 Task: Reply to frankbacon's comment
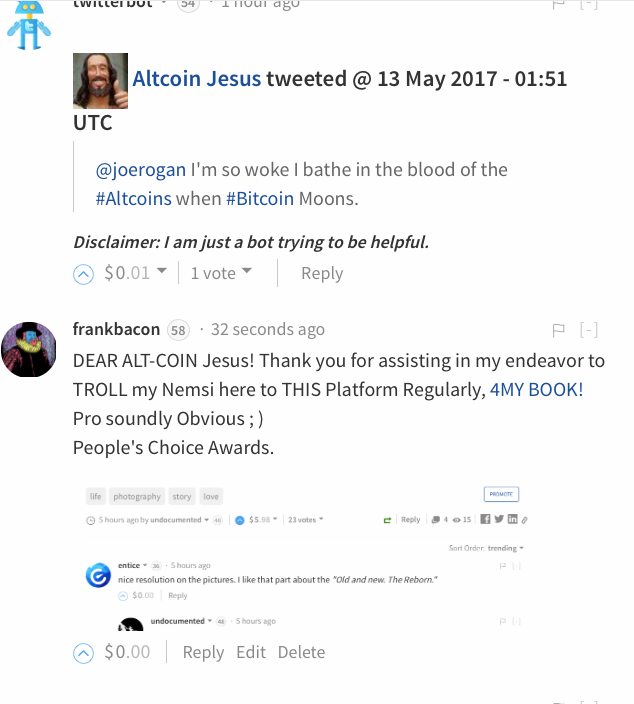tap(203, 652)
